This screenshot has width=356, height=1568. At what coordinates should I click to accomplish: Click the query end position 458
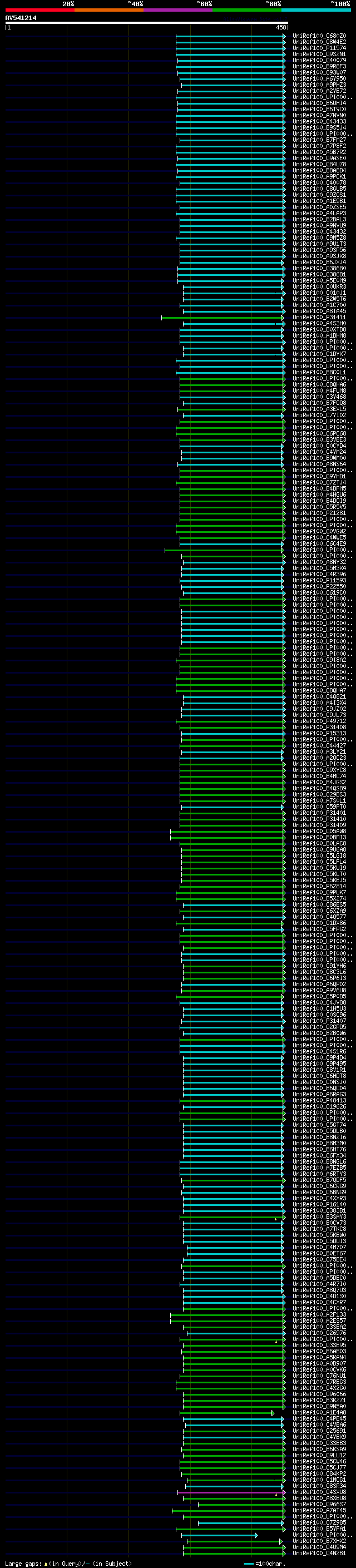[x=280, y=27]
